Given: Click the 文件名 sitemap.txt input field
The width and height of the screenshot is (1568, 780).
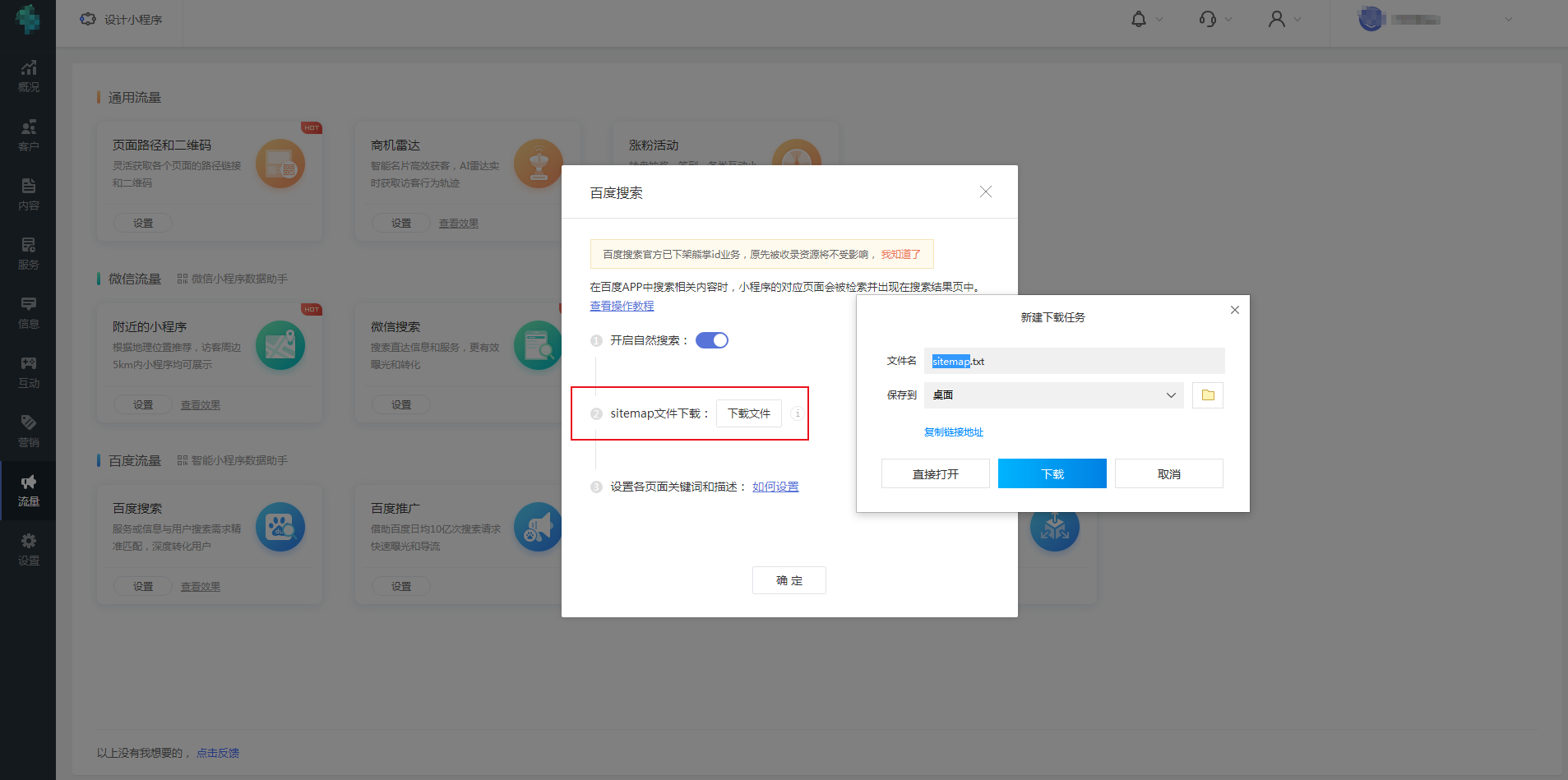Looking at the screenshot, I should (1075, 361).
